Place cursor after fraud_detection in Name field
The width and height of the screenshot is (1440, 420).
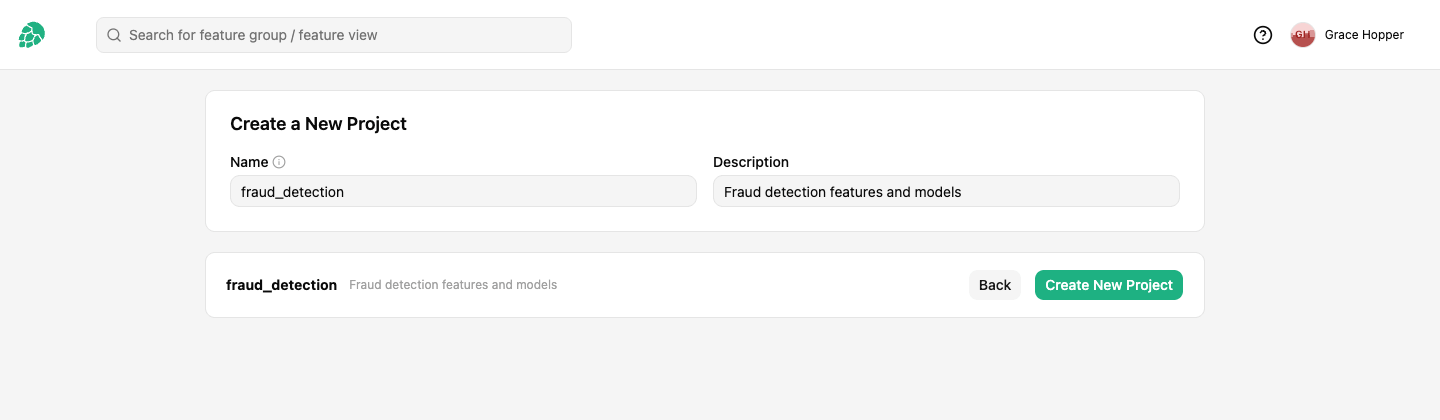(346, 192)
